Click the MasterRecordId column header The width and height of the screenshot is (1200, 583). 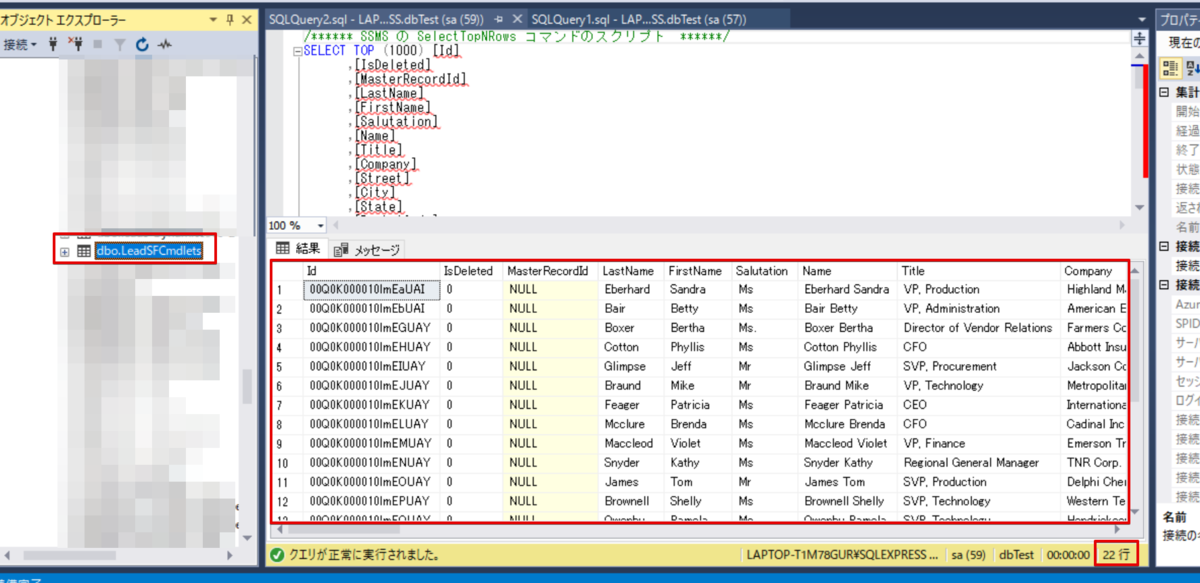coord(552,271)
